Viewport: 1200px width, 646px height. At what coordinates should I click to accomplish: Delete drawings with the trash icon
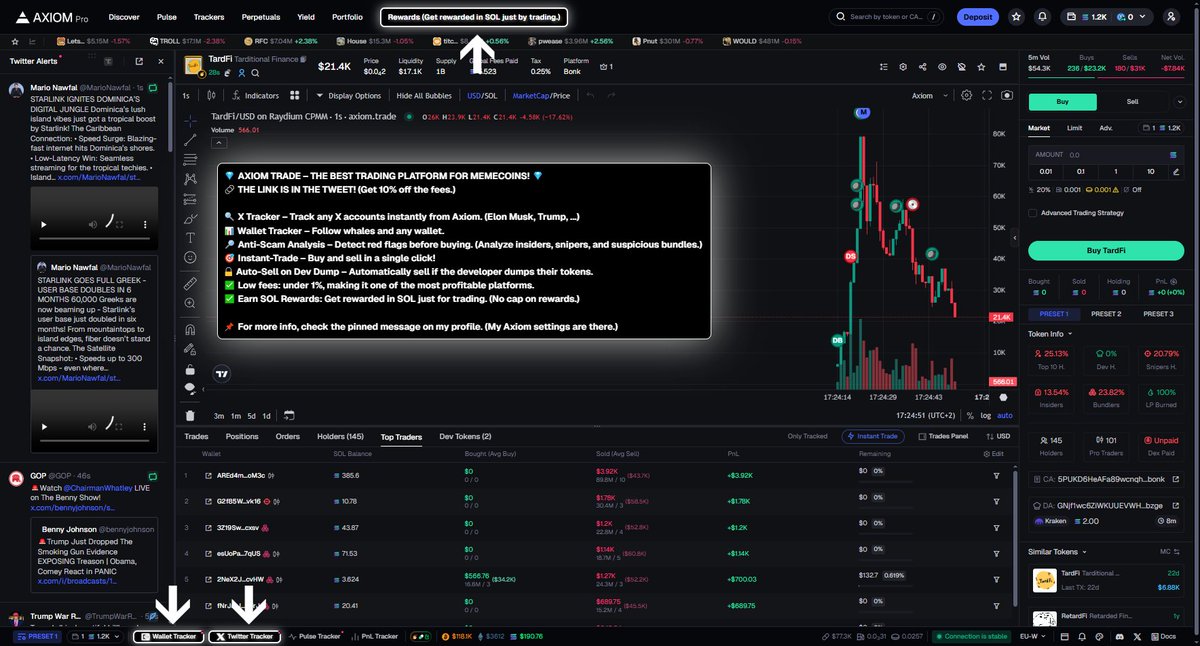(x=190, y=415)
